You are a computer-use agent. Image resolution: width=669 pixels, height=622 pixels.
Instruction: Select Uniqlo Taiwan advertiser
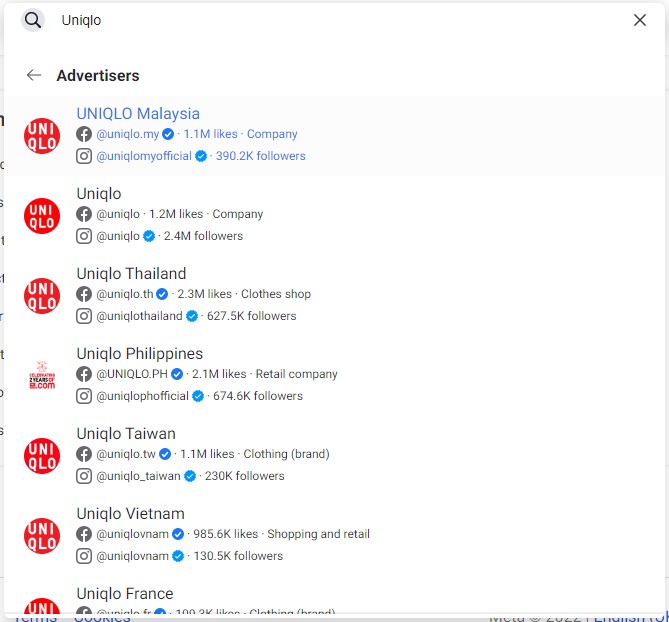pos(334,456)
